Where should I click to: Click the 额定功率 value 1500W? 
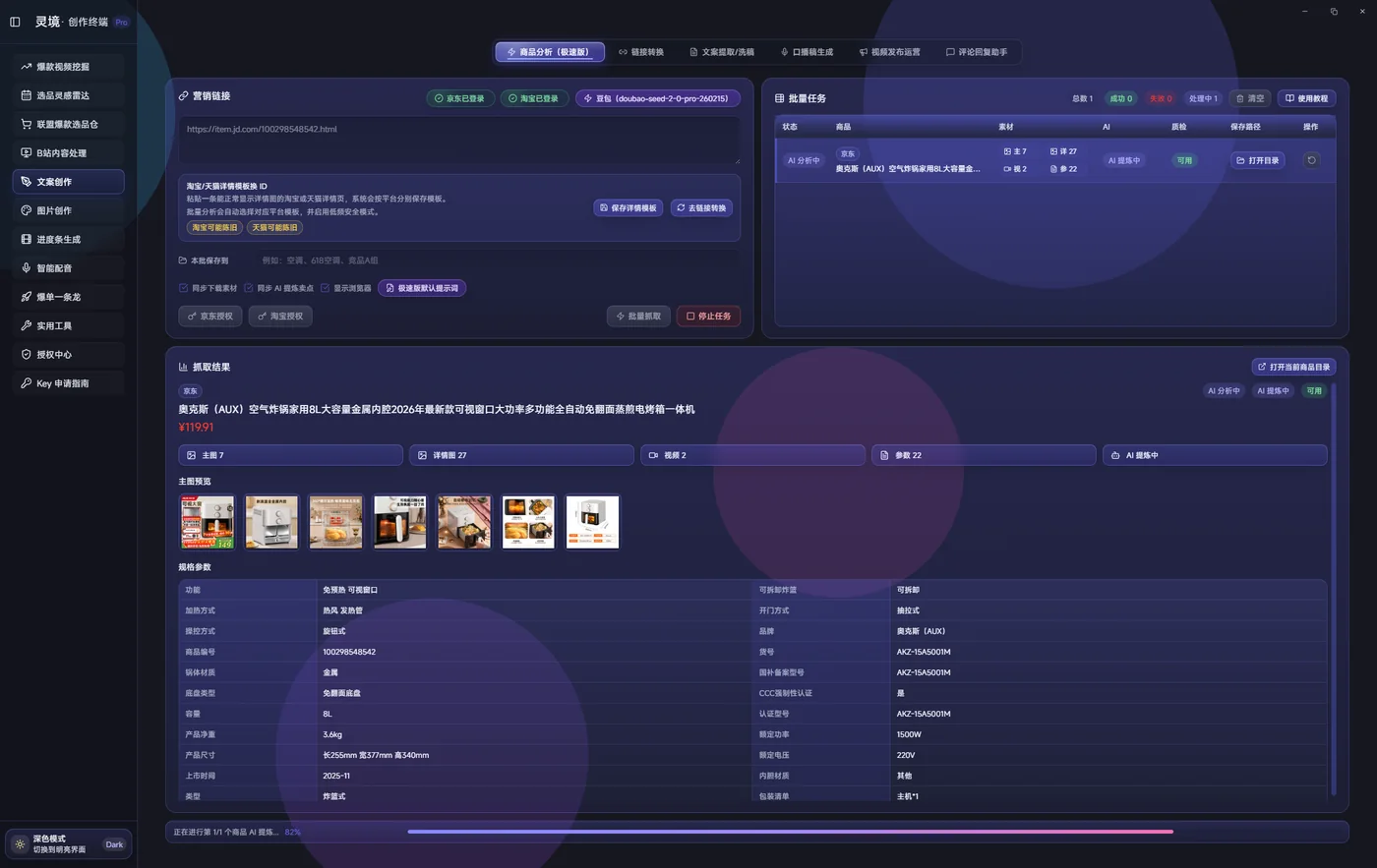pos(909,734)
